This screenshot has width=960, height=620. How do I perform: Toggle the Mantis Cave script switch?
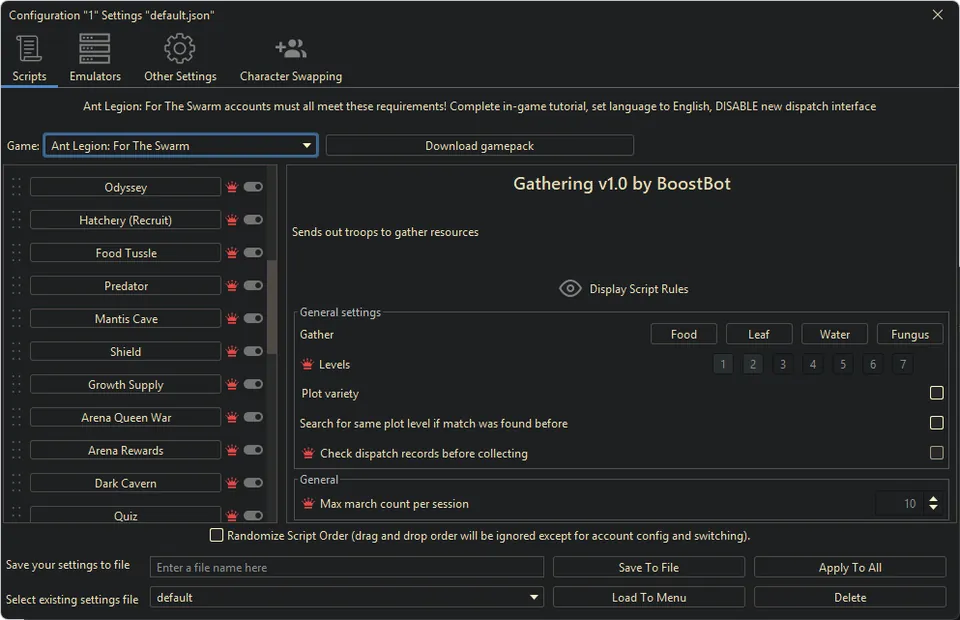click(x=253, y=318)
